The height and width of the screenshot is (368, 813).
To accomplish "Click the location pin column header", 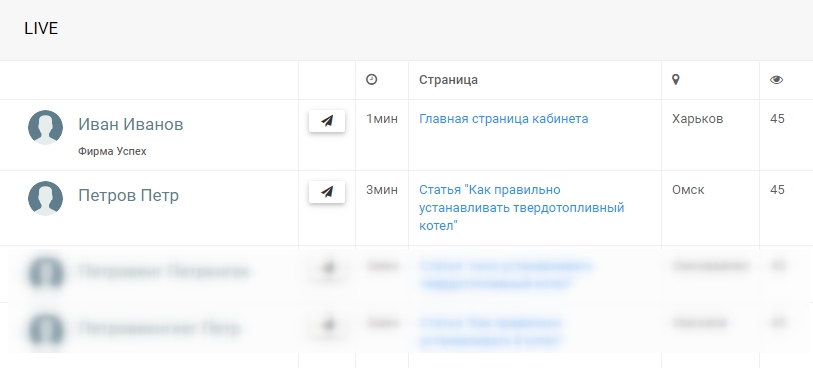I will coord(675,79).
